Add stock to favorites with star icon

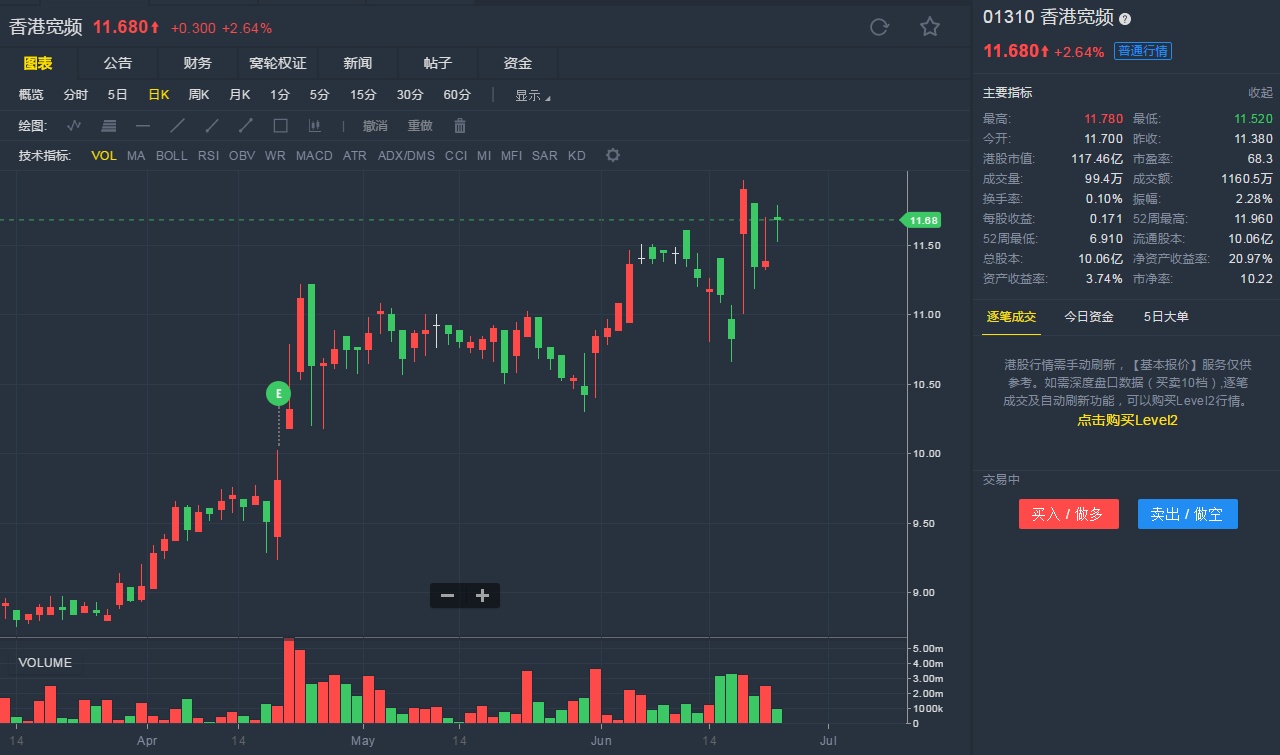click(930, 27)
